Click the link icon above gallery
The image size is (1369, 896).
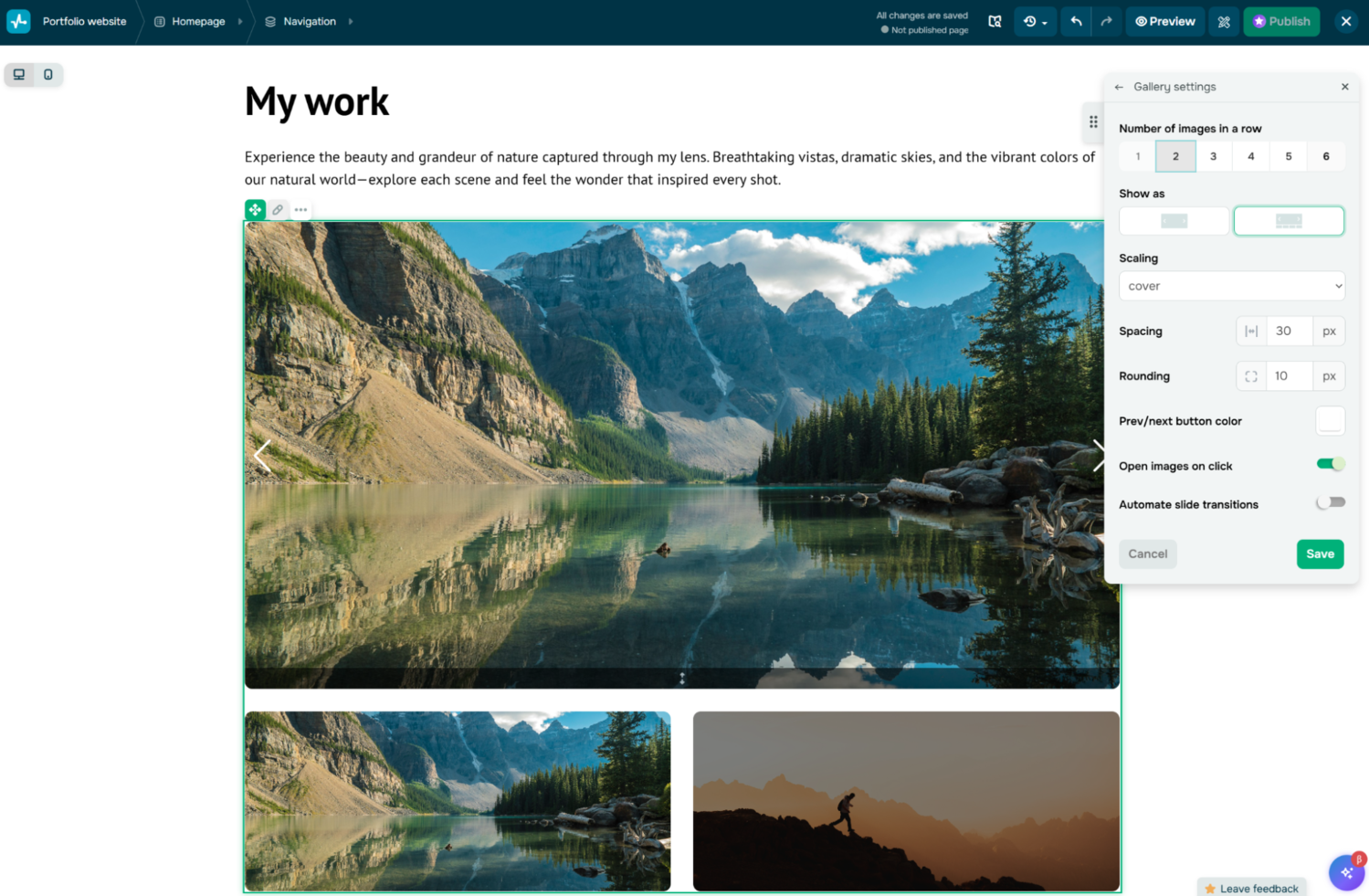[x=278, y=210]
